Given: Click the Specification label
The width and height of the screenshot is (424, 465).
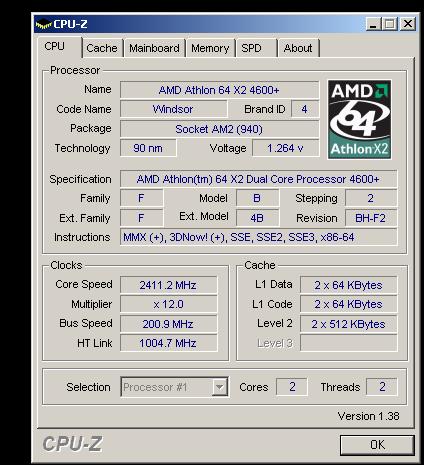Looking at the screenshot, I should coord(80,179).
